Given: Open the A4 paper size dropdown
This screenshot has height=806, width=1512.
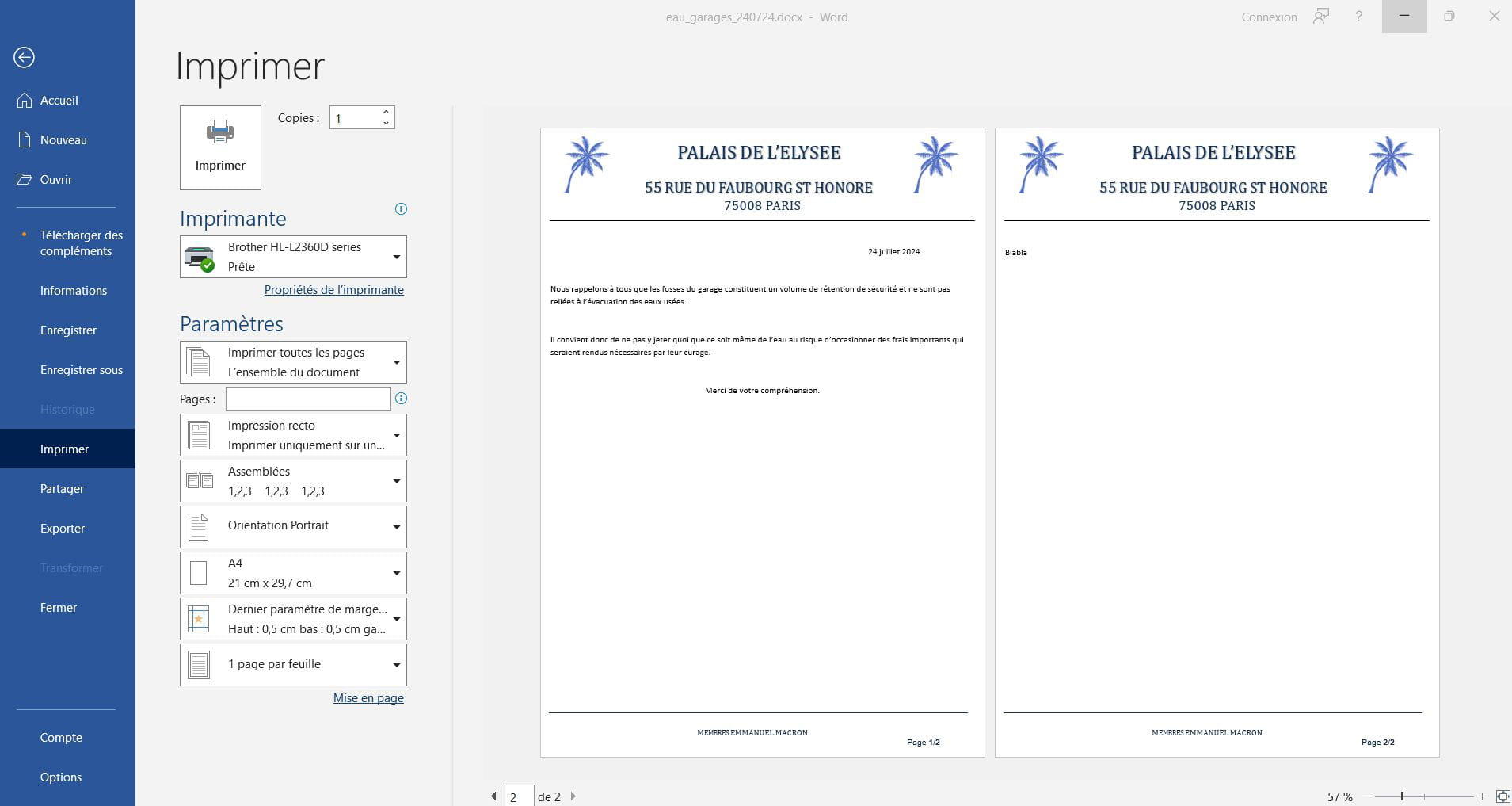Looking at the screenshot, I should (293, 573).
